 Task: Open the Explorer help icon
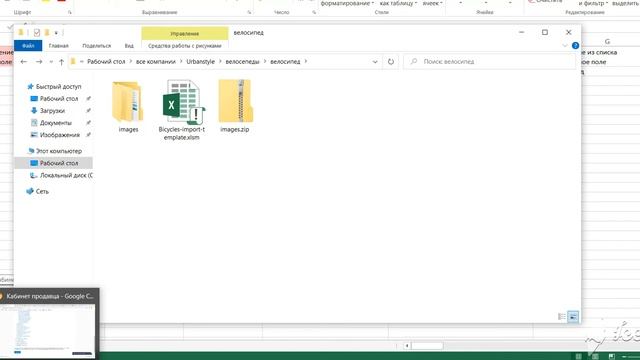click(575, 46)
